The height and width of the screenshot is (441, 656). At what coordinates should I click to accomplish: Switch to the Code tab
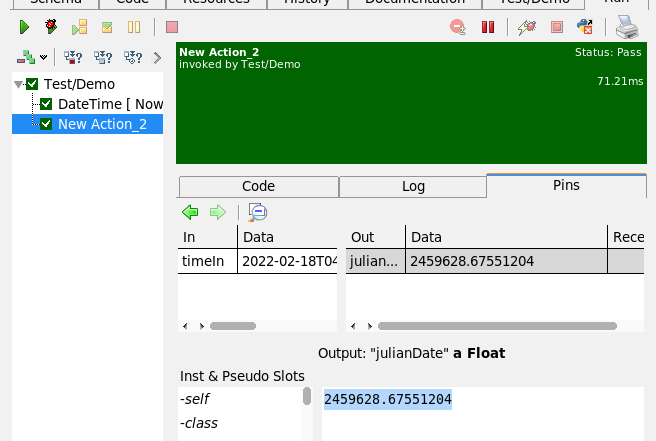(x=258, y=186)
